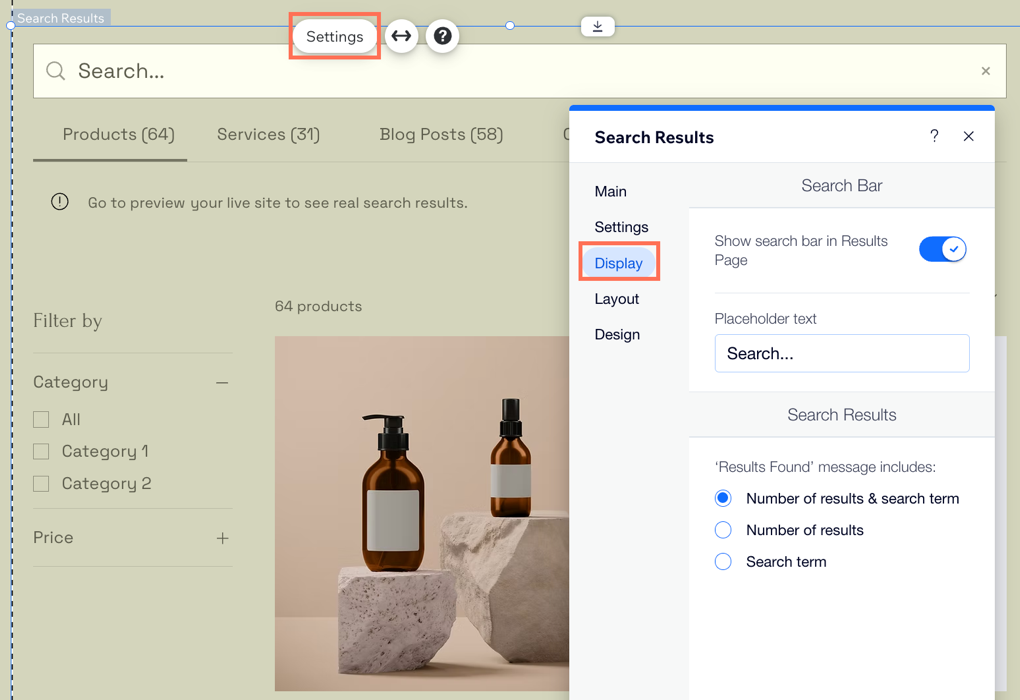Clear search bar with the X icon

click(985, 71)
